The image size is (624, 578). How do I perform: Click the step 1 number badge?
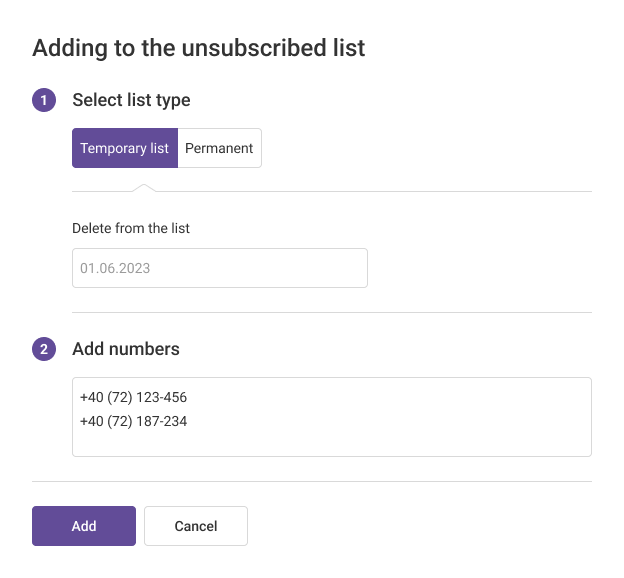pyautogui.click(x=44, y=100)
